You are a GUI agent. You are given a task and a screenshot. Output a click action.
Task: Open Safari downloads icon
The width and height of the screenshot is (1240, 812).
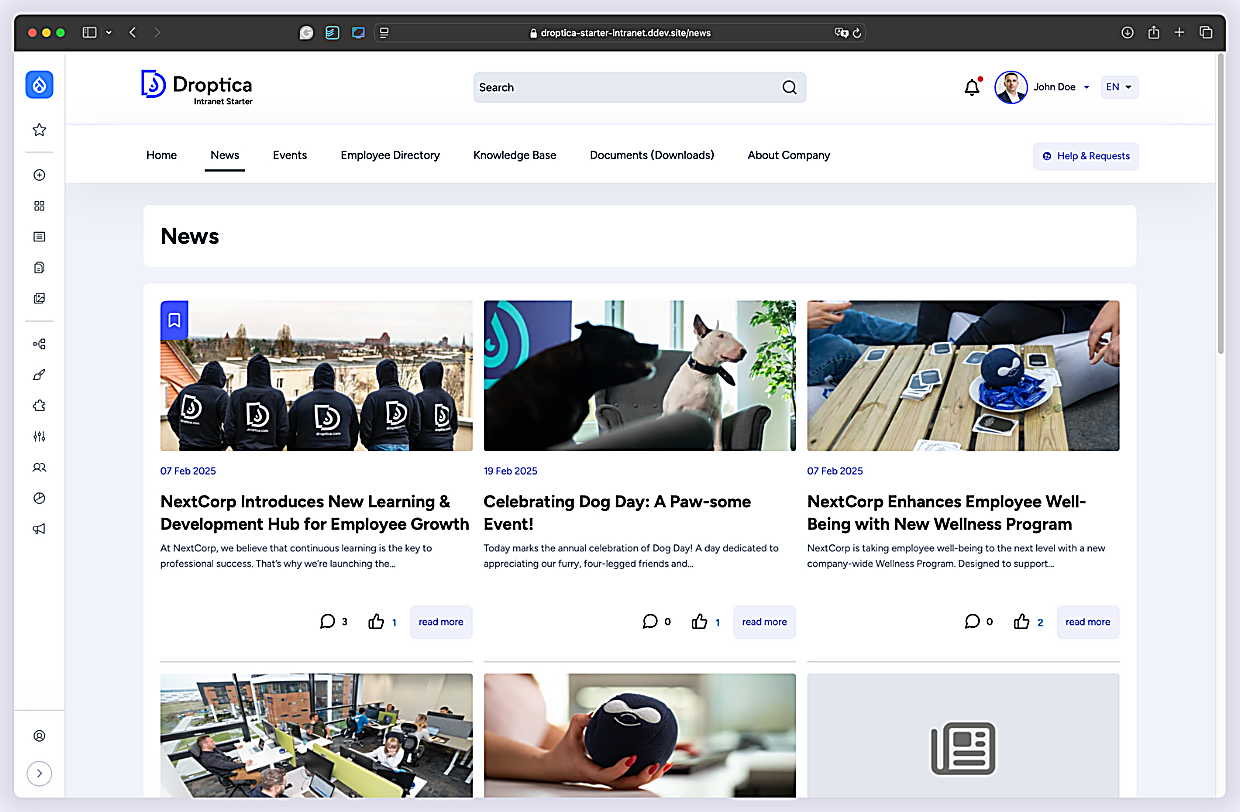pos(1127,33)
